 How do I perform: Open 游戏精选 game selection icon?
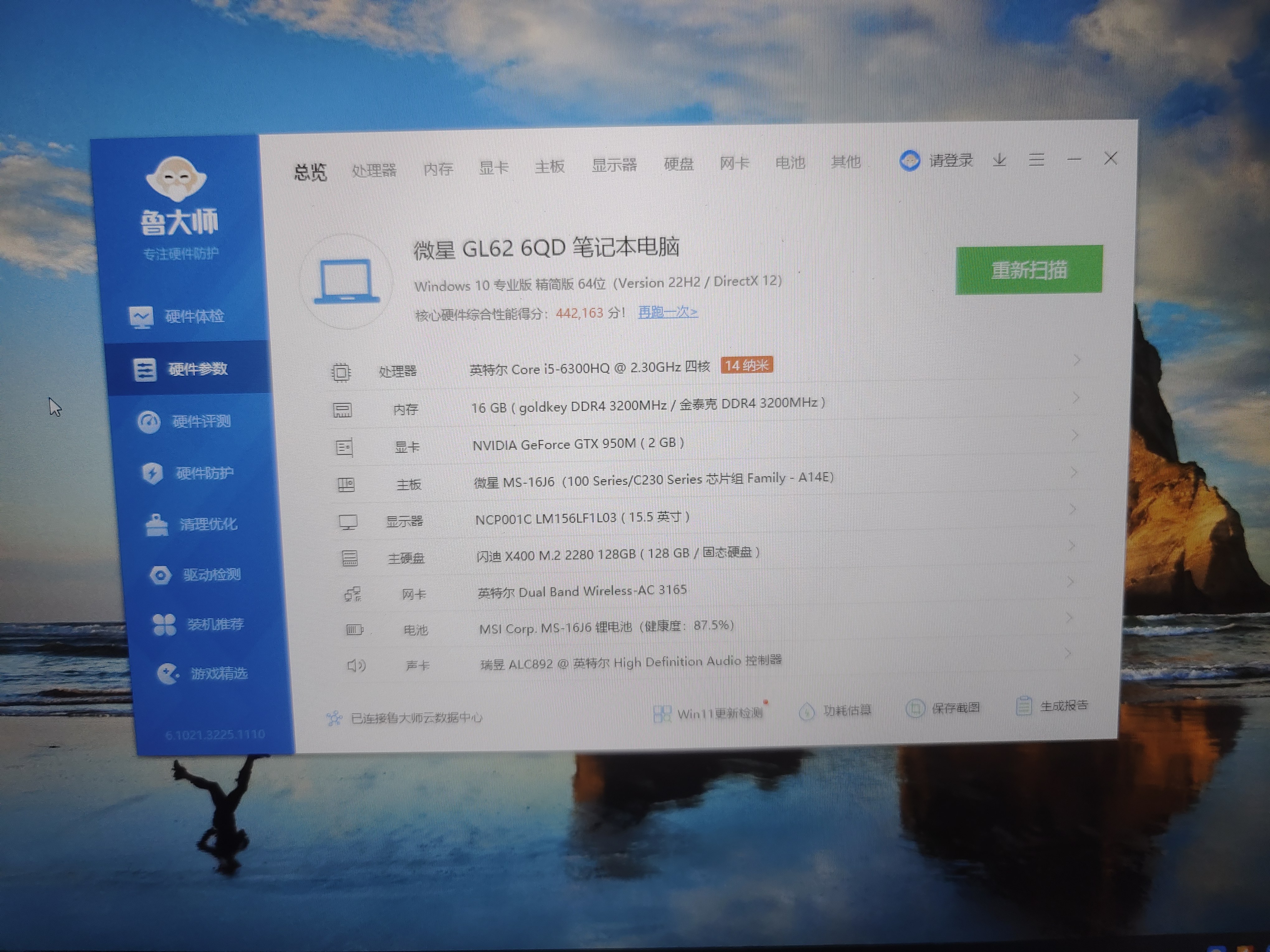(x=168, y=674)
